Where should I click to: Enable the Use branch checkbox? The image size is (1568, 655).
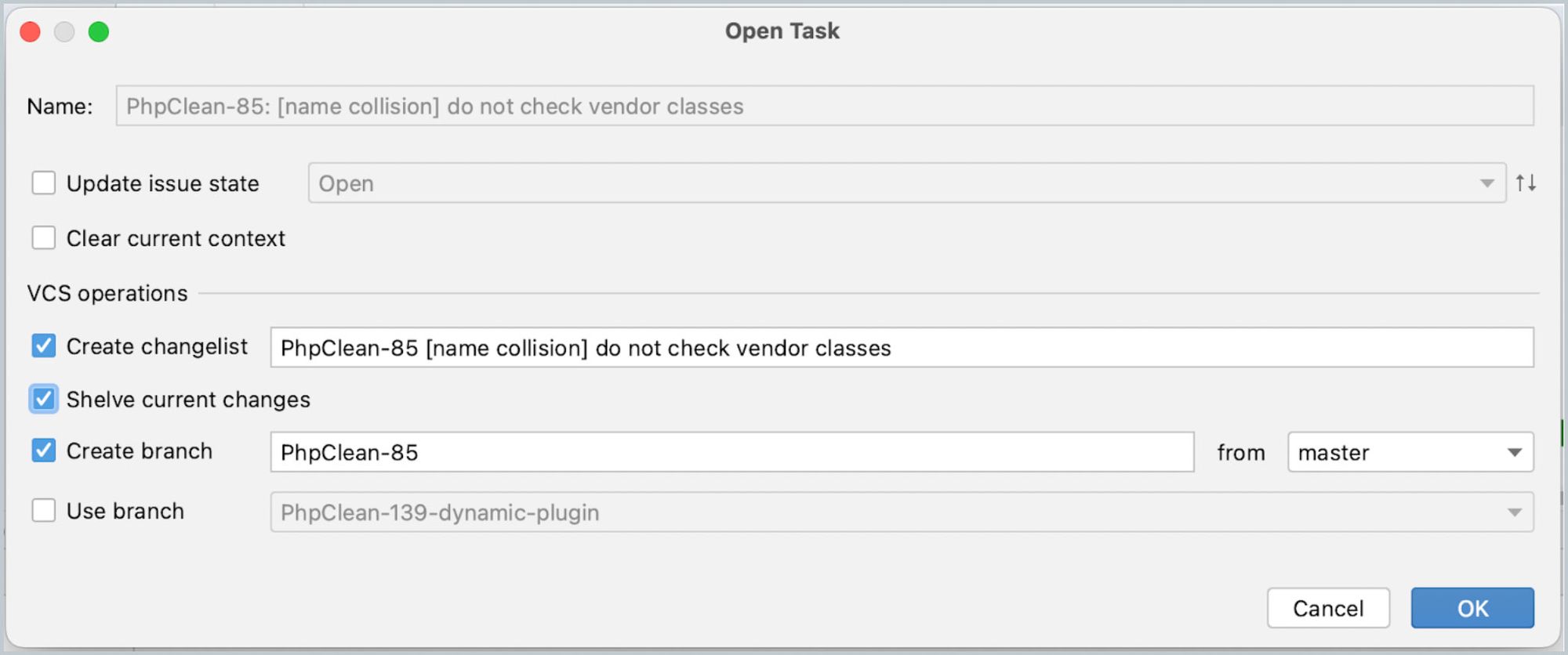44,511
